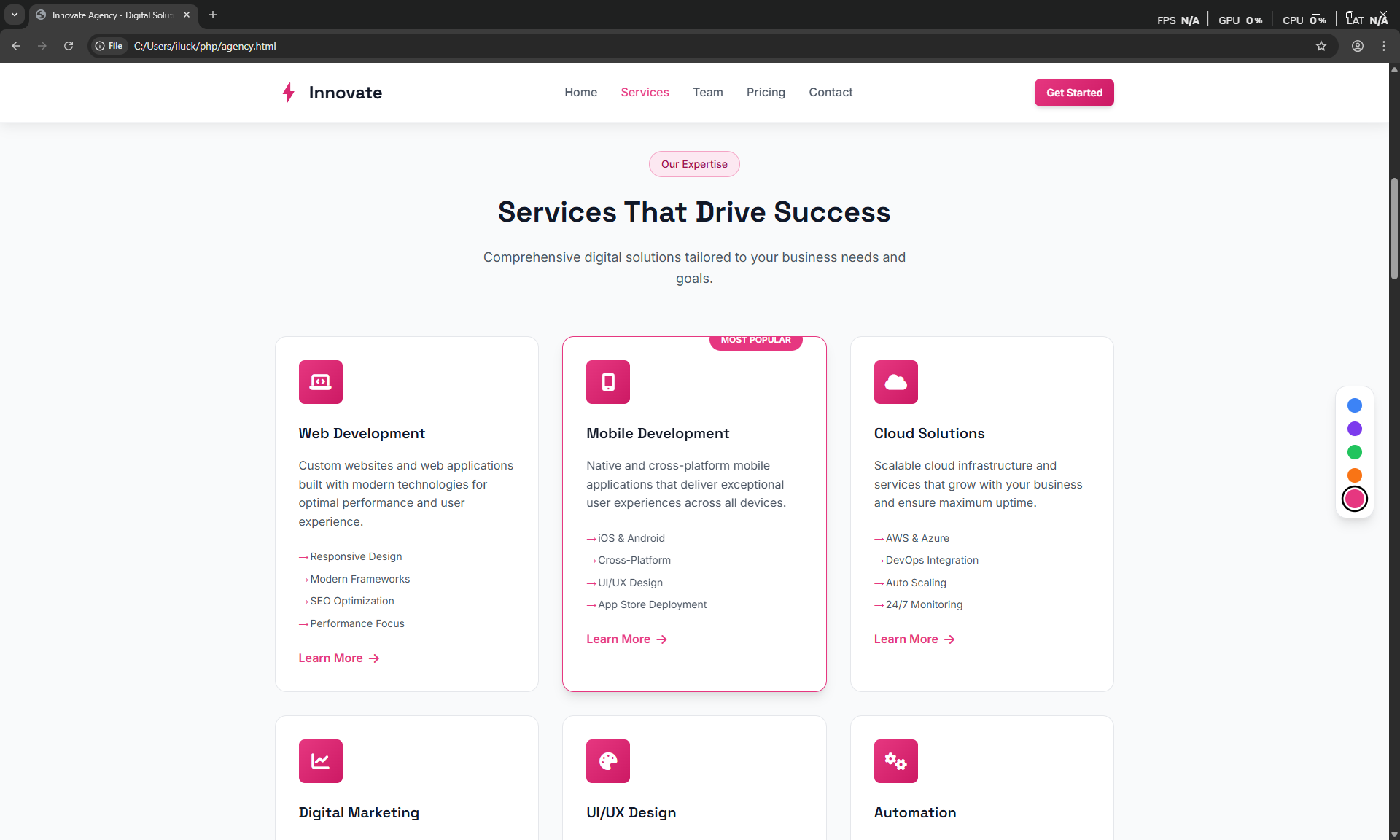Open a new browser tab
Viewport: 1400px width, 840px height.
coord(213,15)
